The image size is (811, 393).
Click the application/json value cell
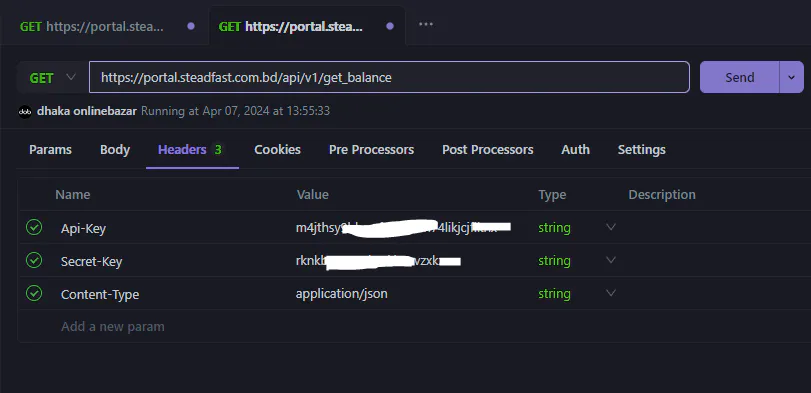point(341,294)
